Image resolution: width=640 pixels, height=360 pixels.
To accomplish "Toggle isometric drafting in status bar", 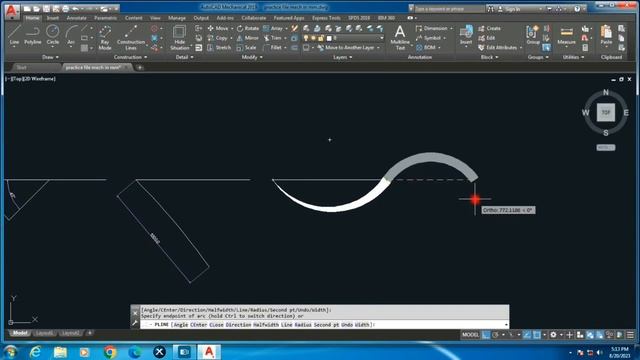I will pos(511,335).
